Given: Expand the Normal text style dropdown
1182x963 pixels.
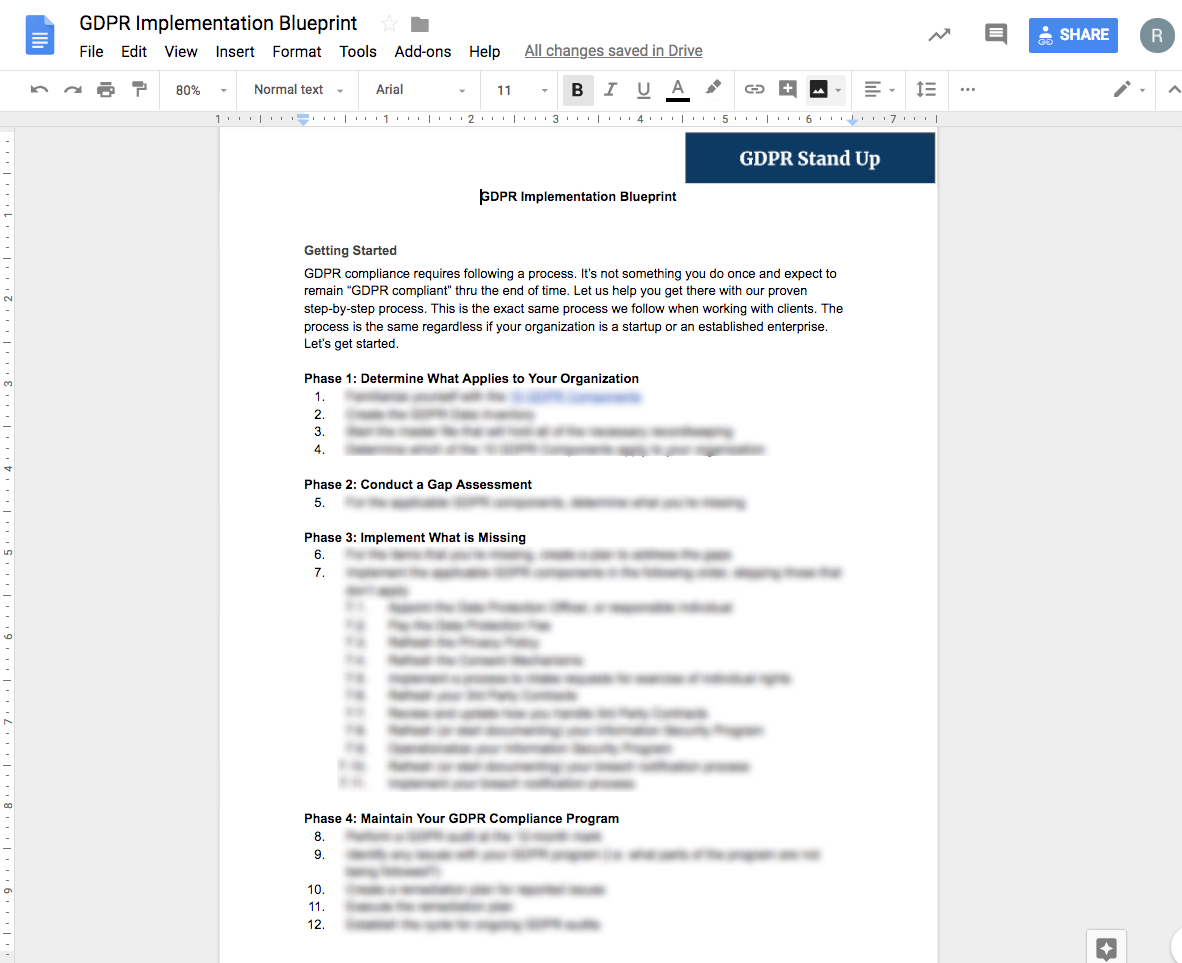Looking at the screenshot, I should 298,90.
